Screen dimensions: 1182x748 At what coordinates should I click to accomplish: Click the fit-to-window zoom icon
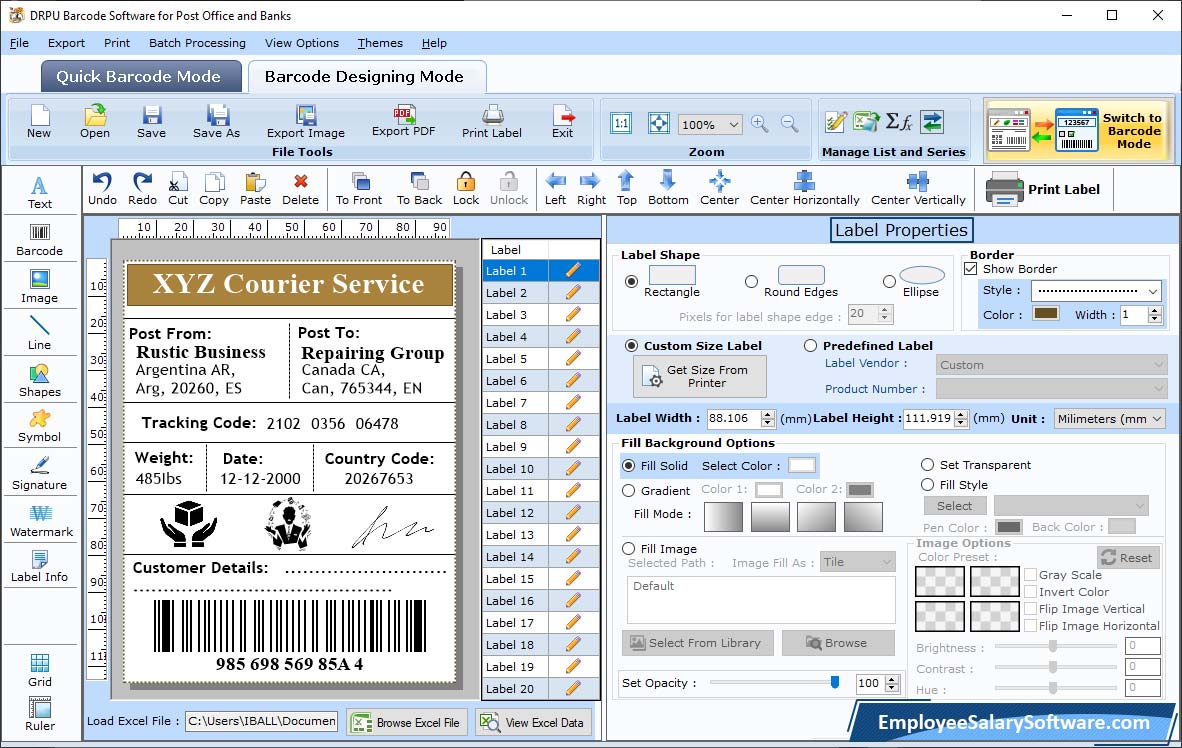tap(659, 123)
